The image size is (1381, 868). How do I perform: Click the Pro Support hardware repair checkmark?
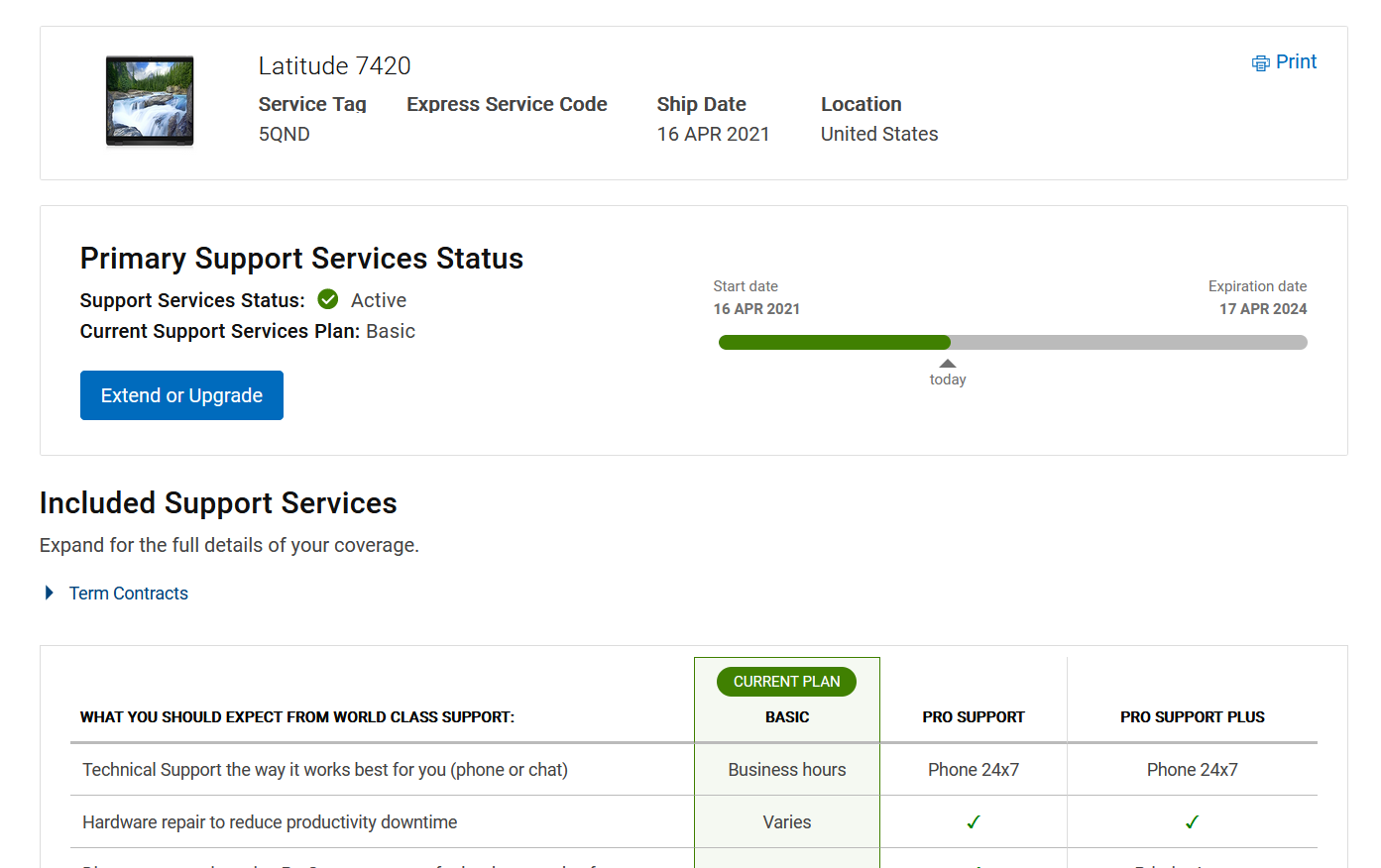(x=974, y=821)
